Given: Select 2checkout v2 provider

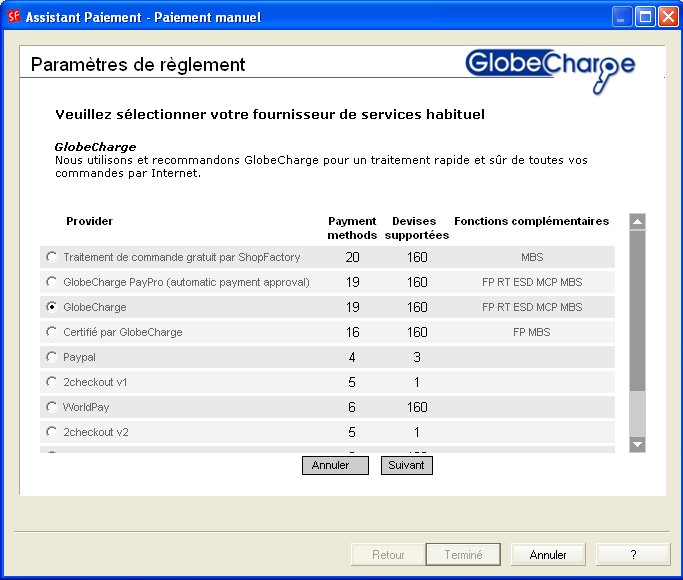Looking at the screenshot, I should pos(52,432).
